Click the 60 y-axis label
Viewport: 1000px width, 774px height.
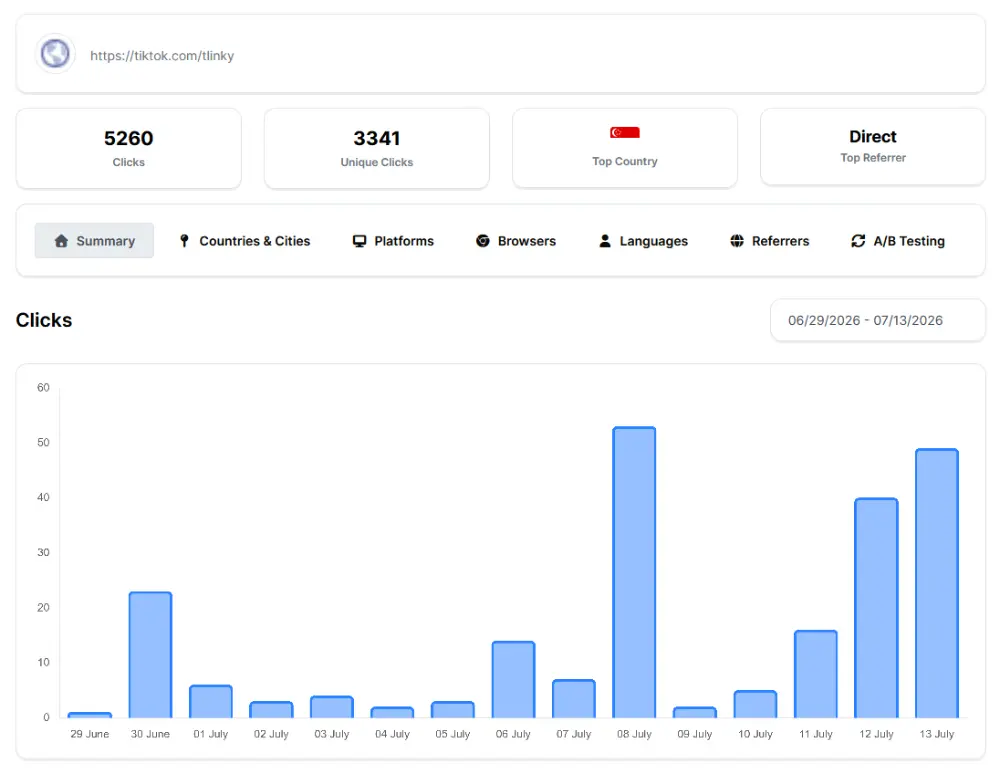coord(43,388)
